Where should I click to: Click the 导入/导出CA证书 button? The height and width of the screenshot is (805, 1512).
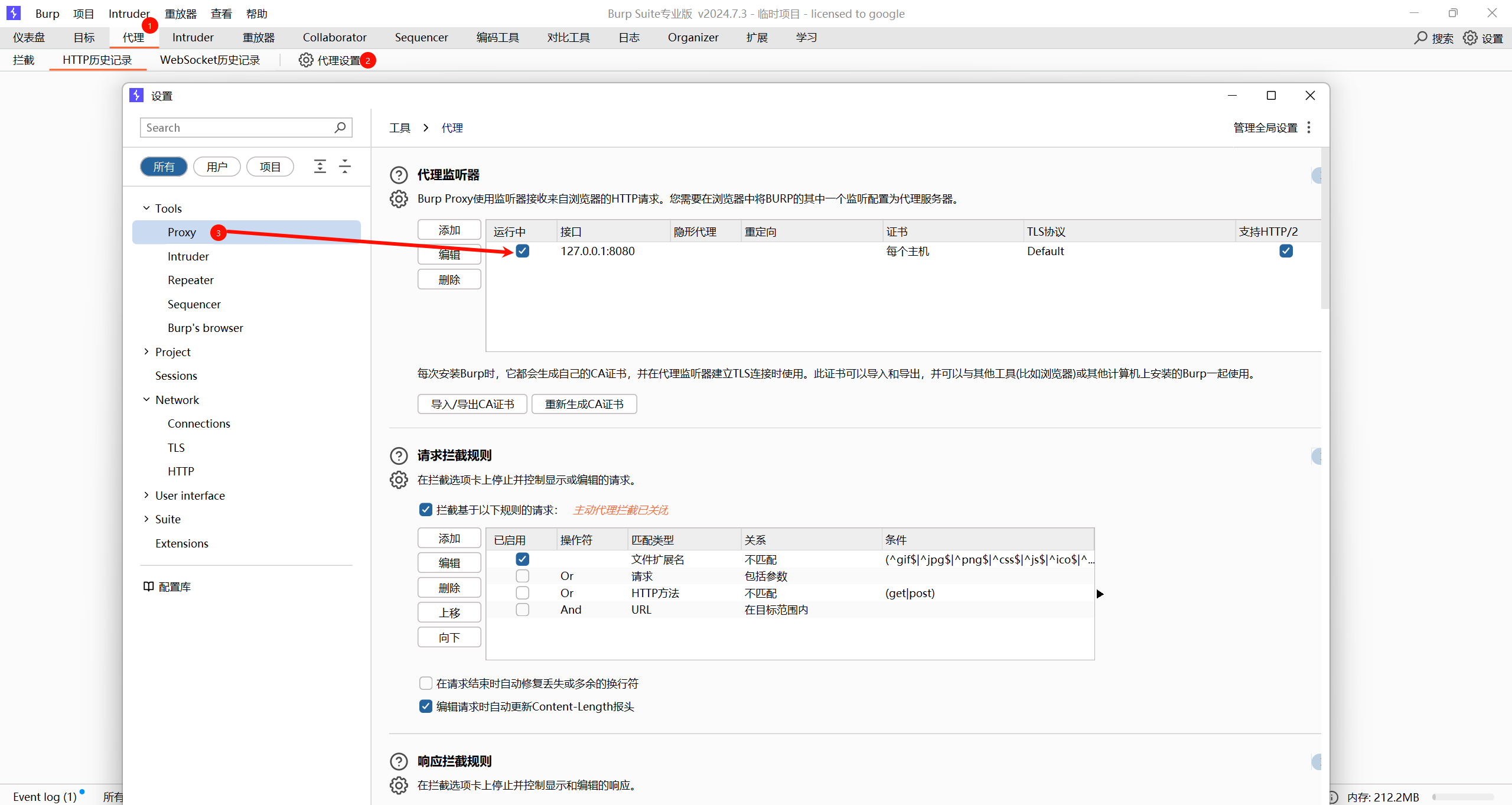coord(472,404)
